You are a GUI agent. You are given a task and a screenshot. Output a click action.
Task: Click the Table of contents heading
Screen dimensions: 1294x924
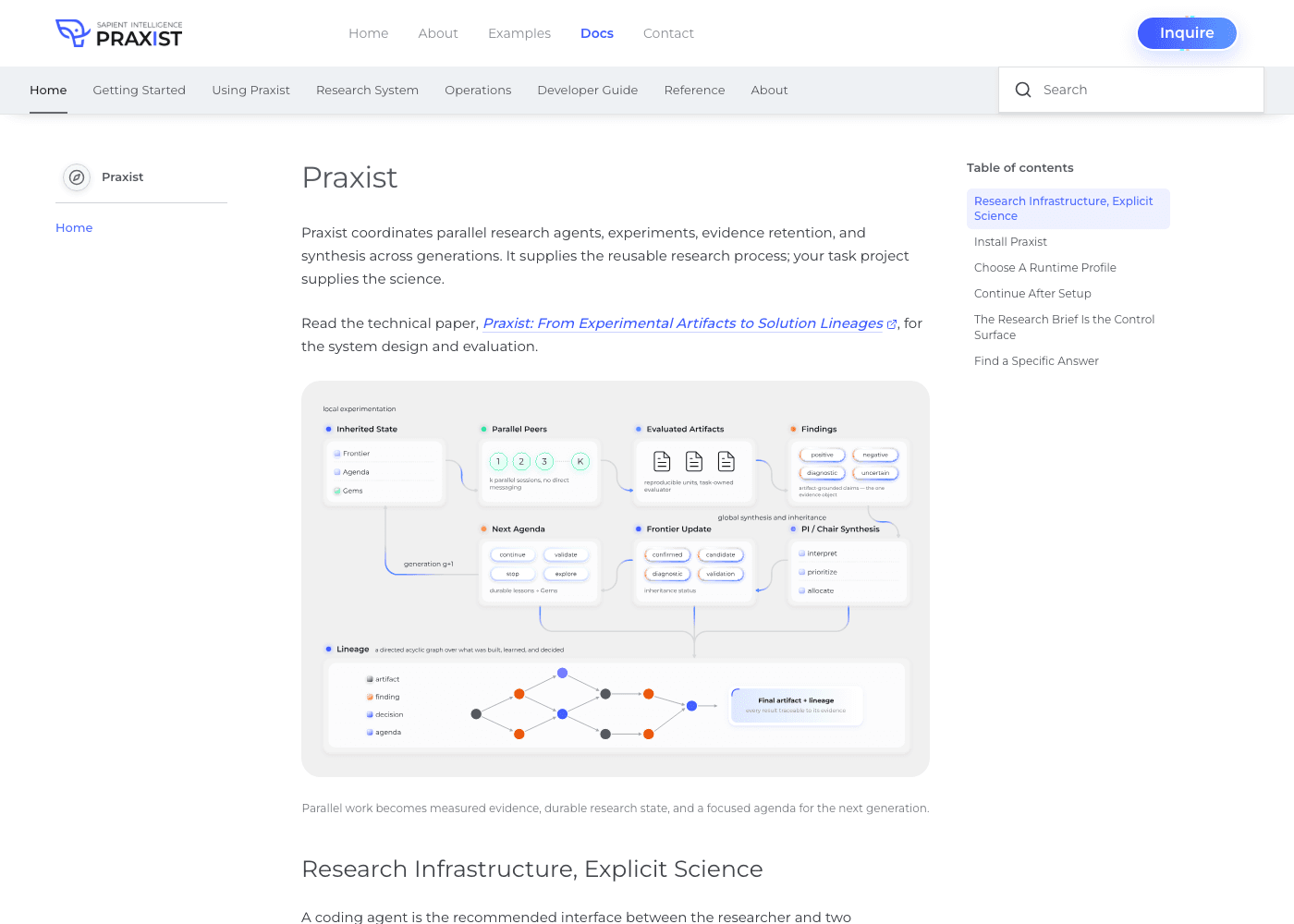click(1020, 167)
